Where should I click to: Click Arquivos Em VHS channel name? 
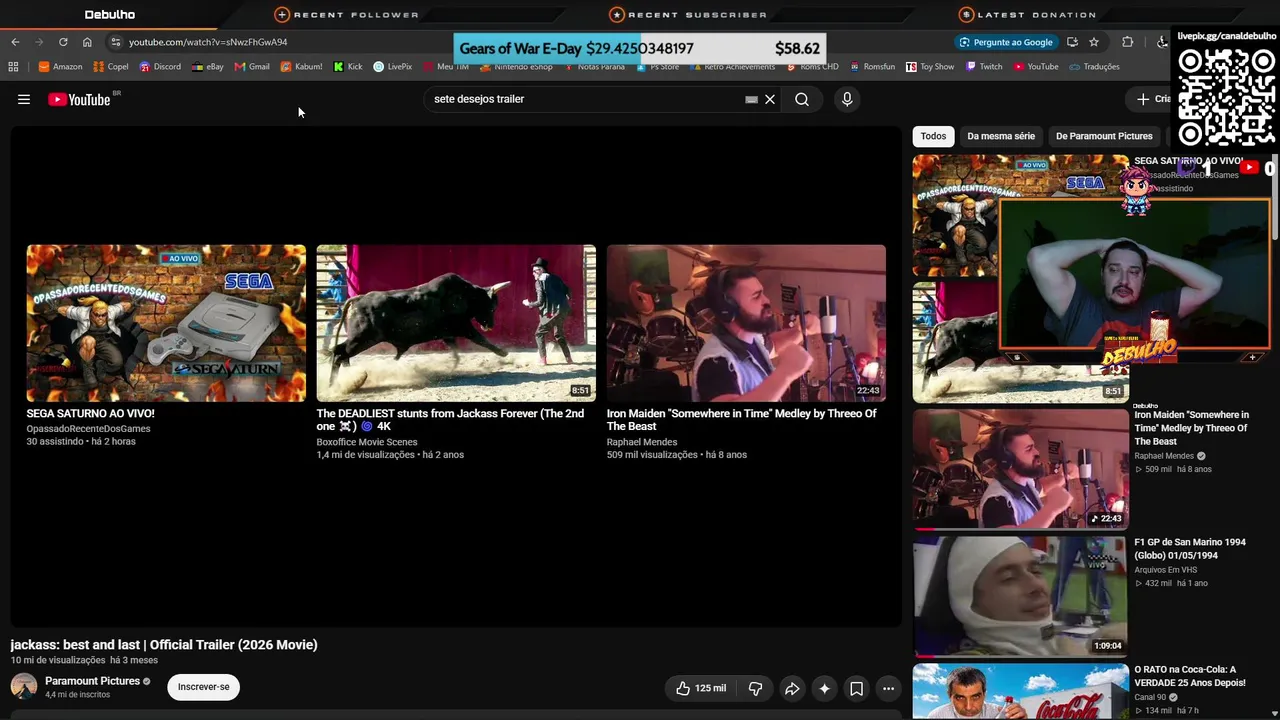coord(1165,570)
